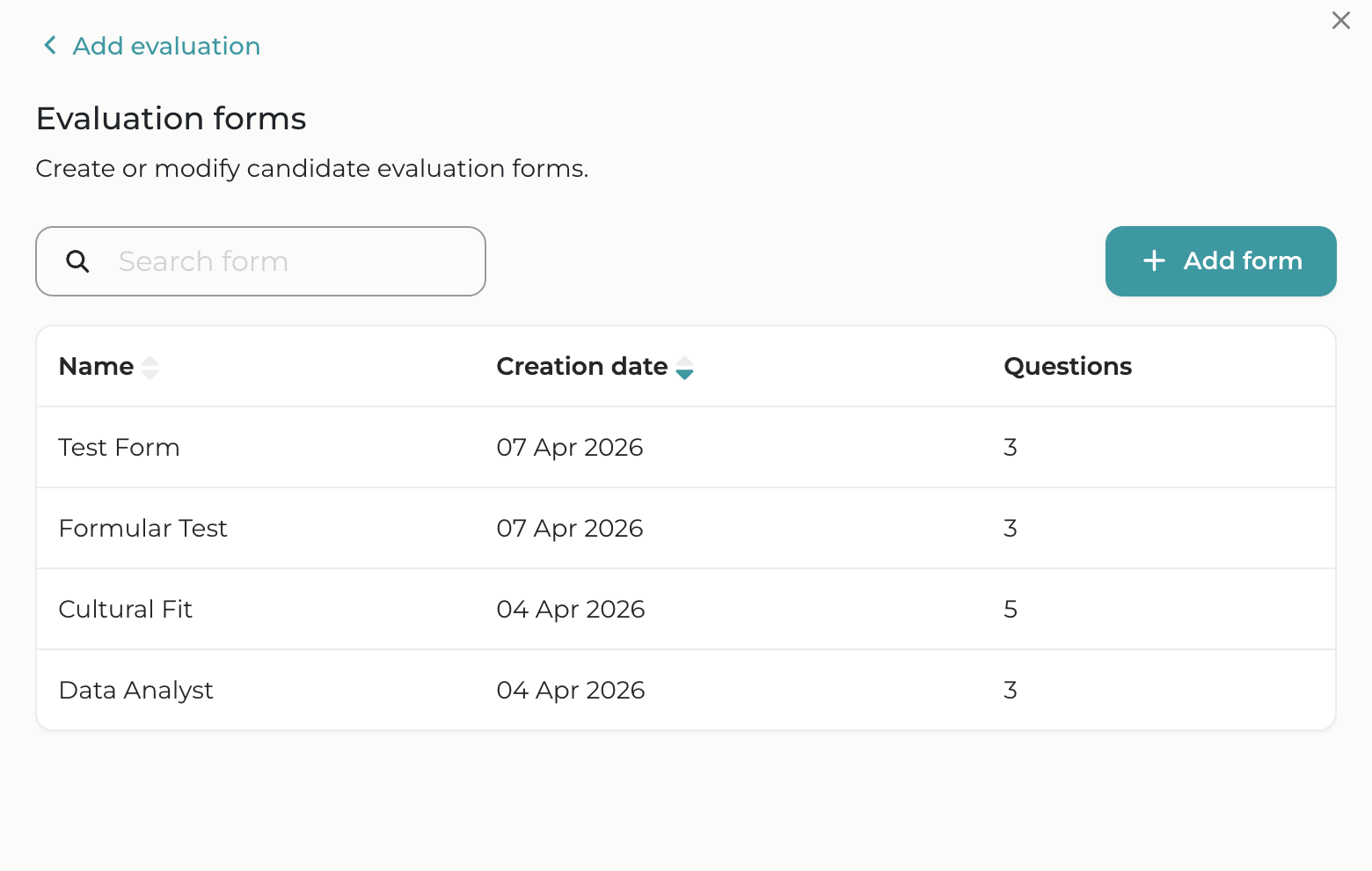
Task: Open the Data Analyst form
Action: (x=135, y=690)
